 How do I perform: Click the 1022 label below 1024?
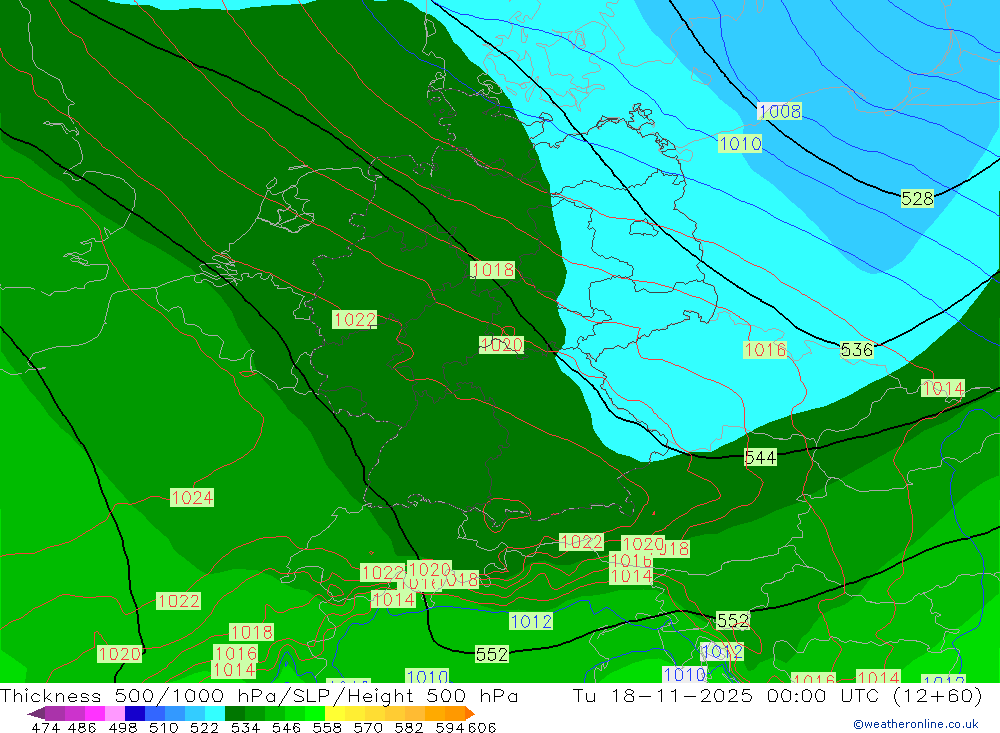[179, 601]
